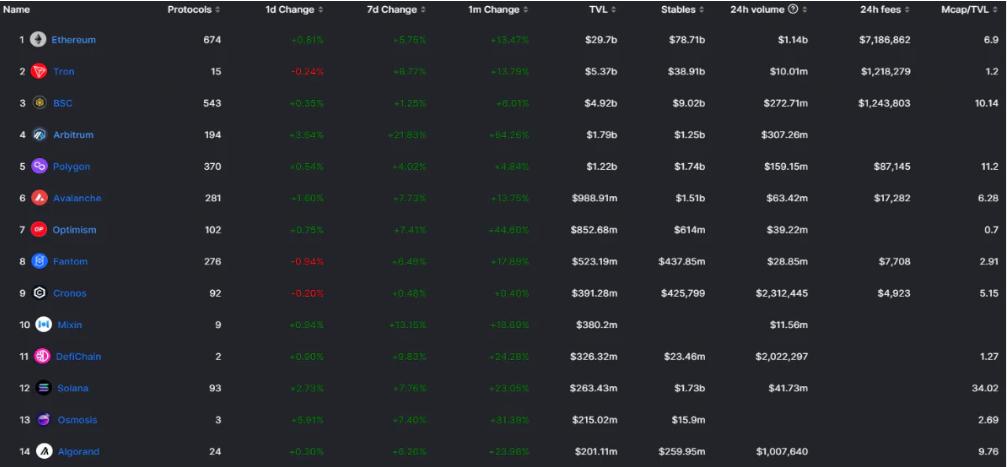This screenshot has width=1007, height=467.
Task: Click the Avalanche chain logo icon
Action: 40,198
